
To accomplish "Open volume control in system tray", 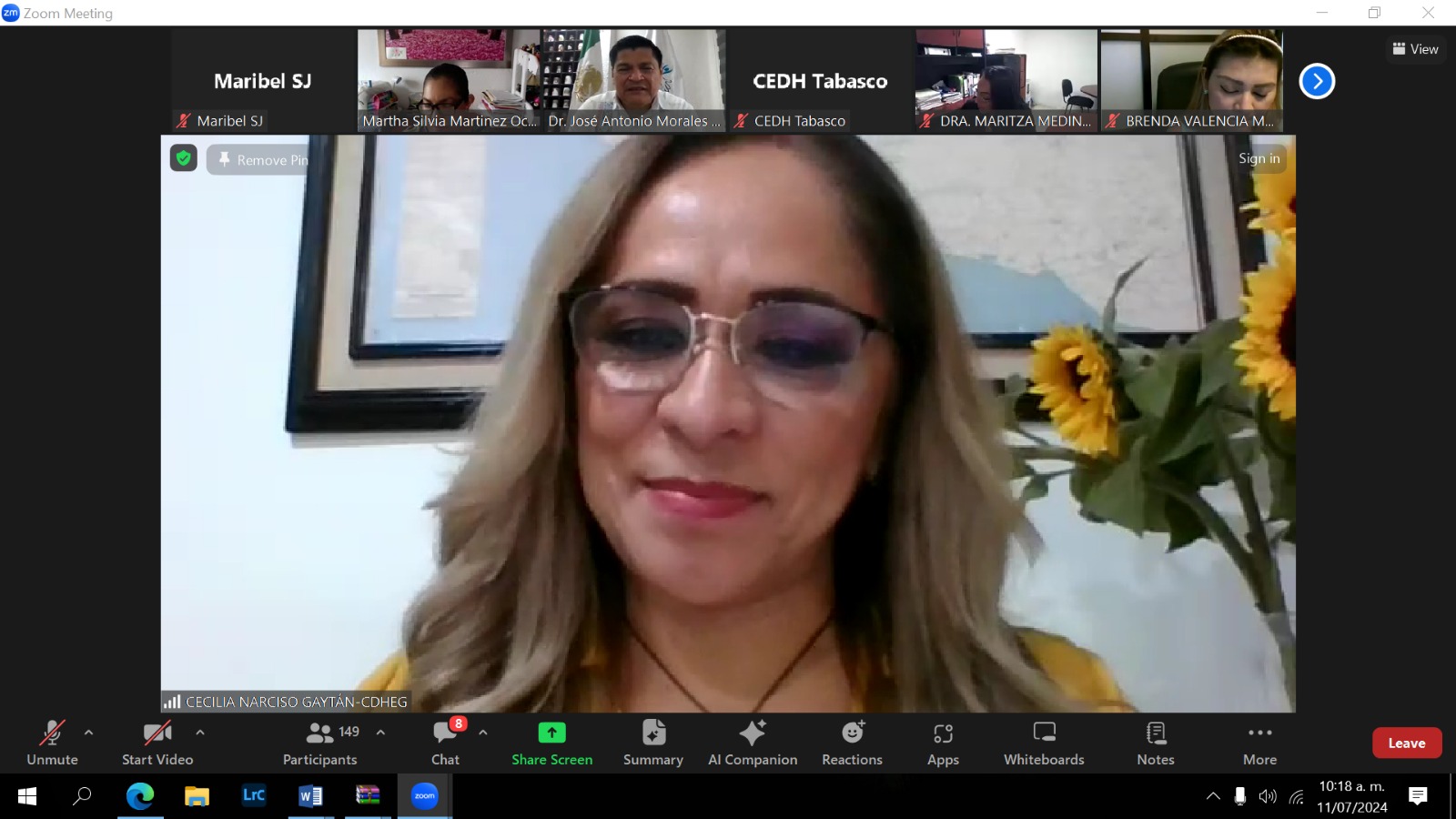I will [1268, 796].
